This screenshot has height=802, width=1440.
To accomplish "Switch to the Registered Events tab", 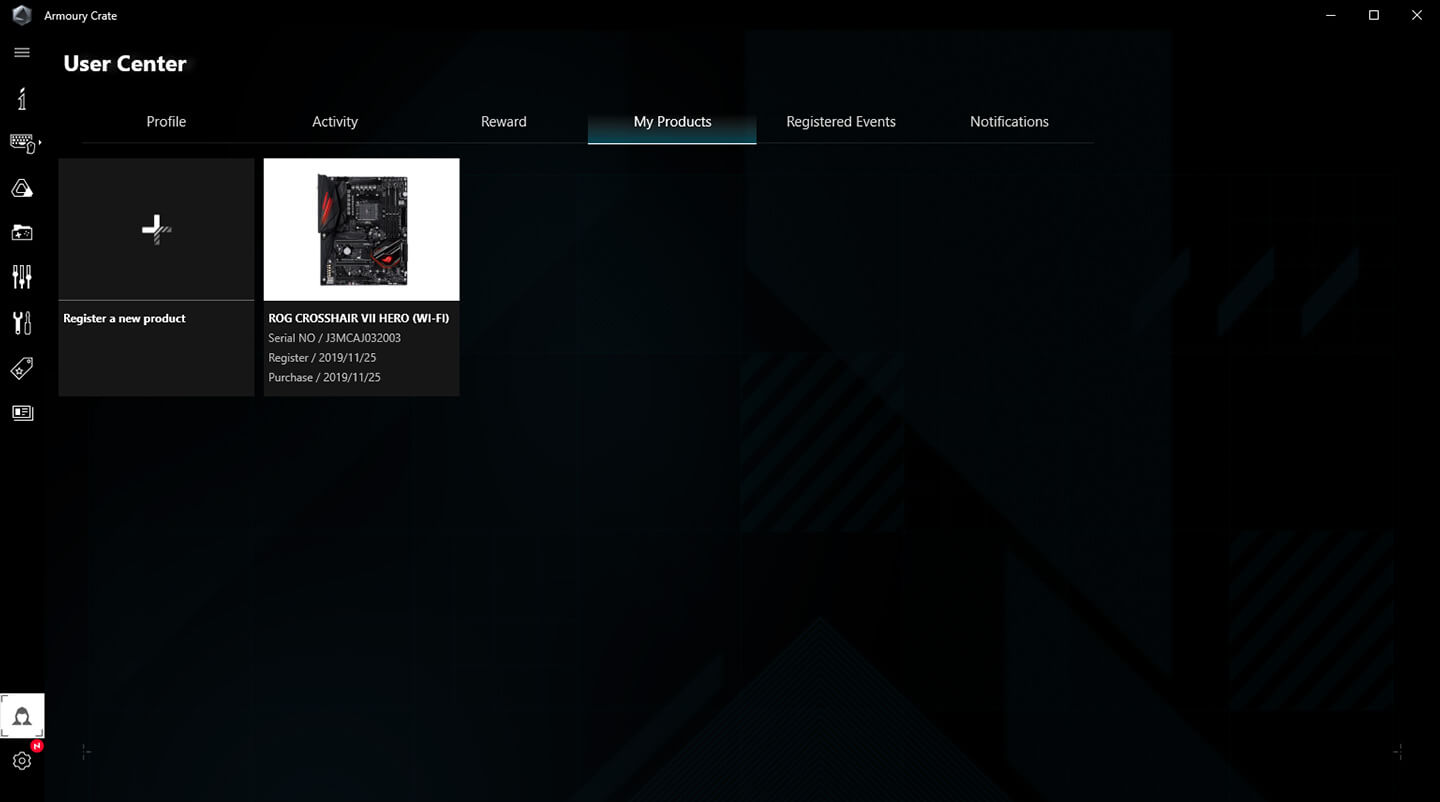I will click(841, 122).
